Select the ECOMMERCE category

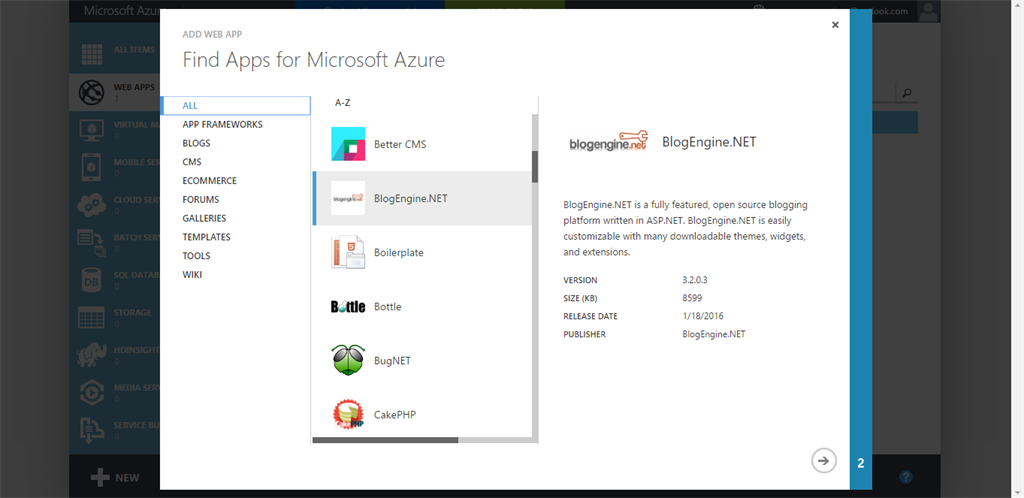(210, 181)
